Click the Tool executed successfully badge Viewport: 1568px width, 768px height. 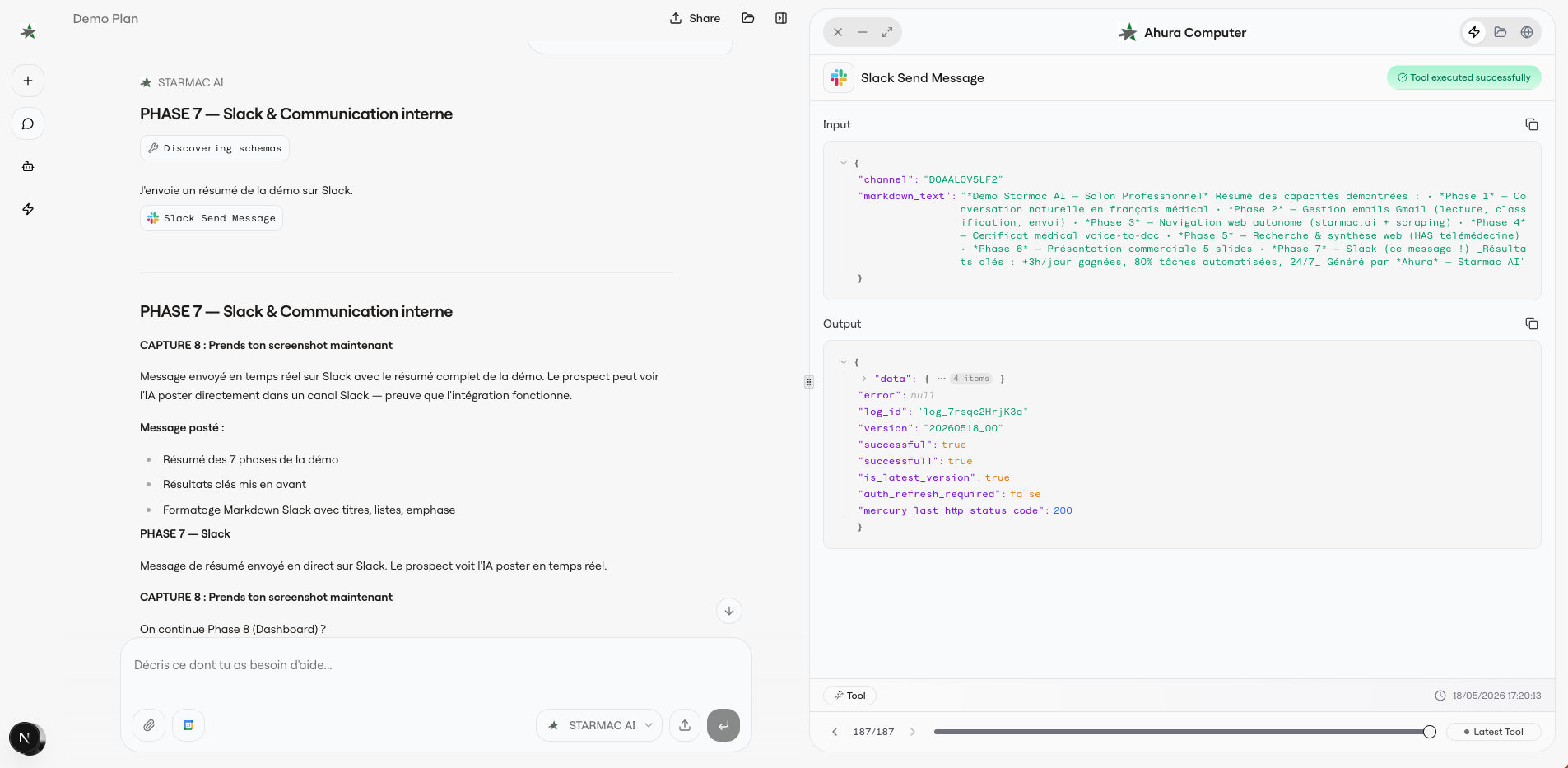coord(1464,77)
